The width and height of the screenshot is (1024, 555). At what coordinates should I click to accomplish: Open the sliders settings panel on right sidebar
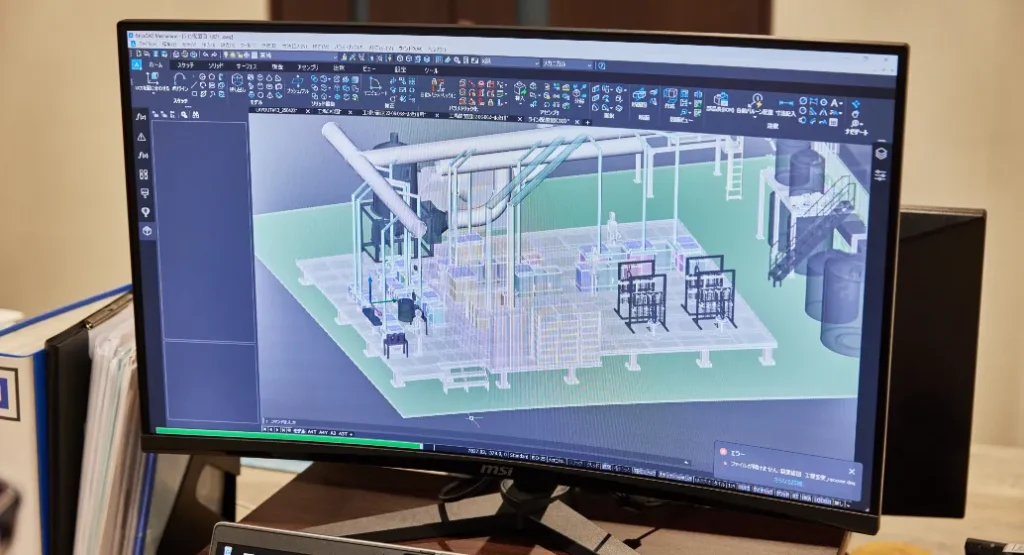coord(880,175)
